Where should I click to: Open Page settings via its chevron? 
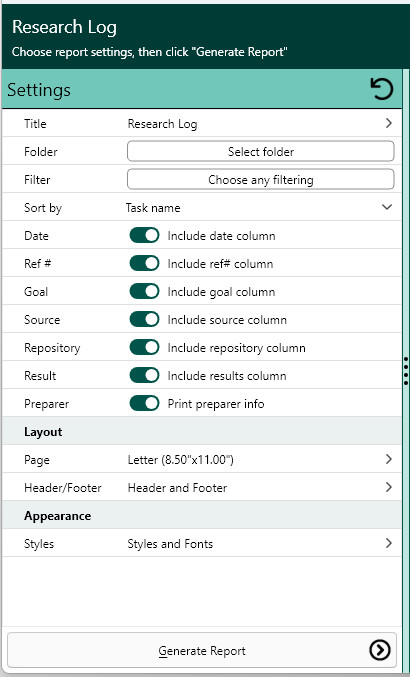[x=388, y=459]
